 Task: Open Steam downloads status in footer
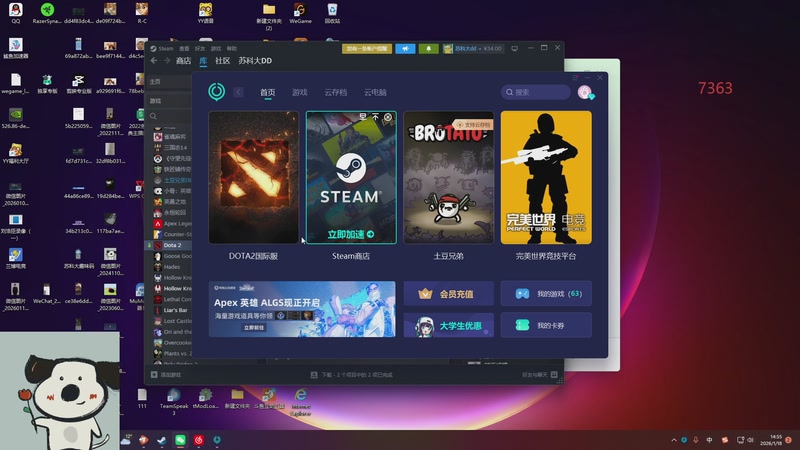tap(352, 374)
